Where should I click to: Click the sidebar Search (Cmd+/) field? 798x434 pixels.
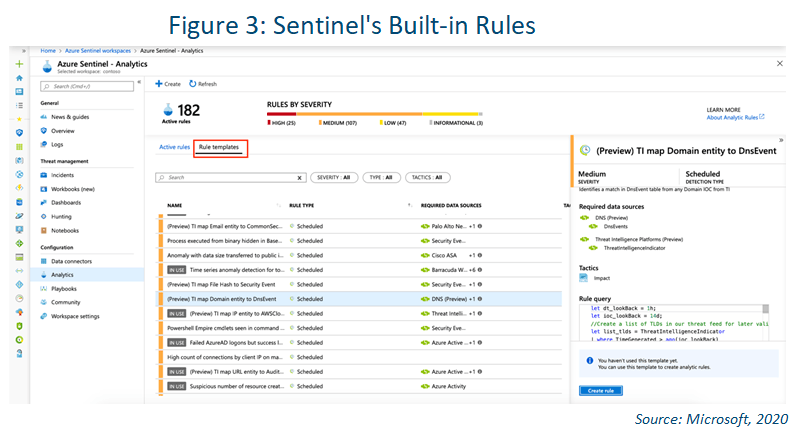pos(87,86)
